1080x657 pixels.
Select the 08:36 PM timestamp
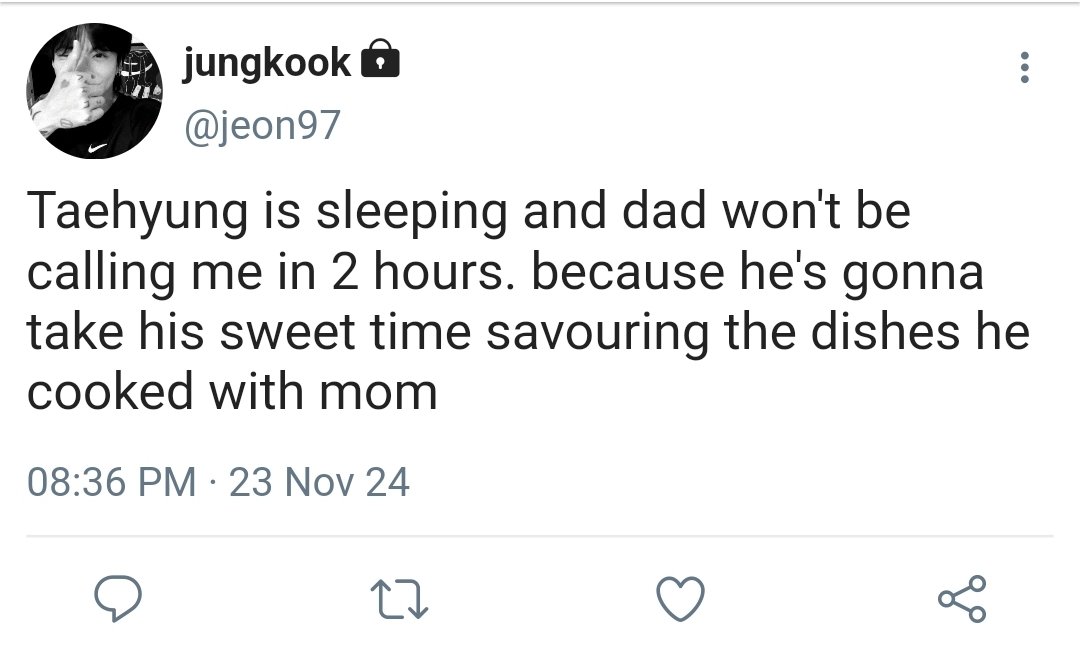pyautogui.click(x=112, y=481)
